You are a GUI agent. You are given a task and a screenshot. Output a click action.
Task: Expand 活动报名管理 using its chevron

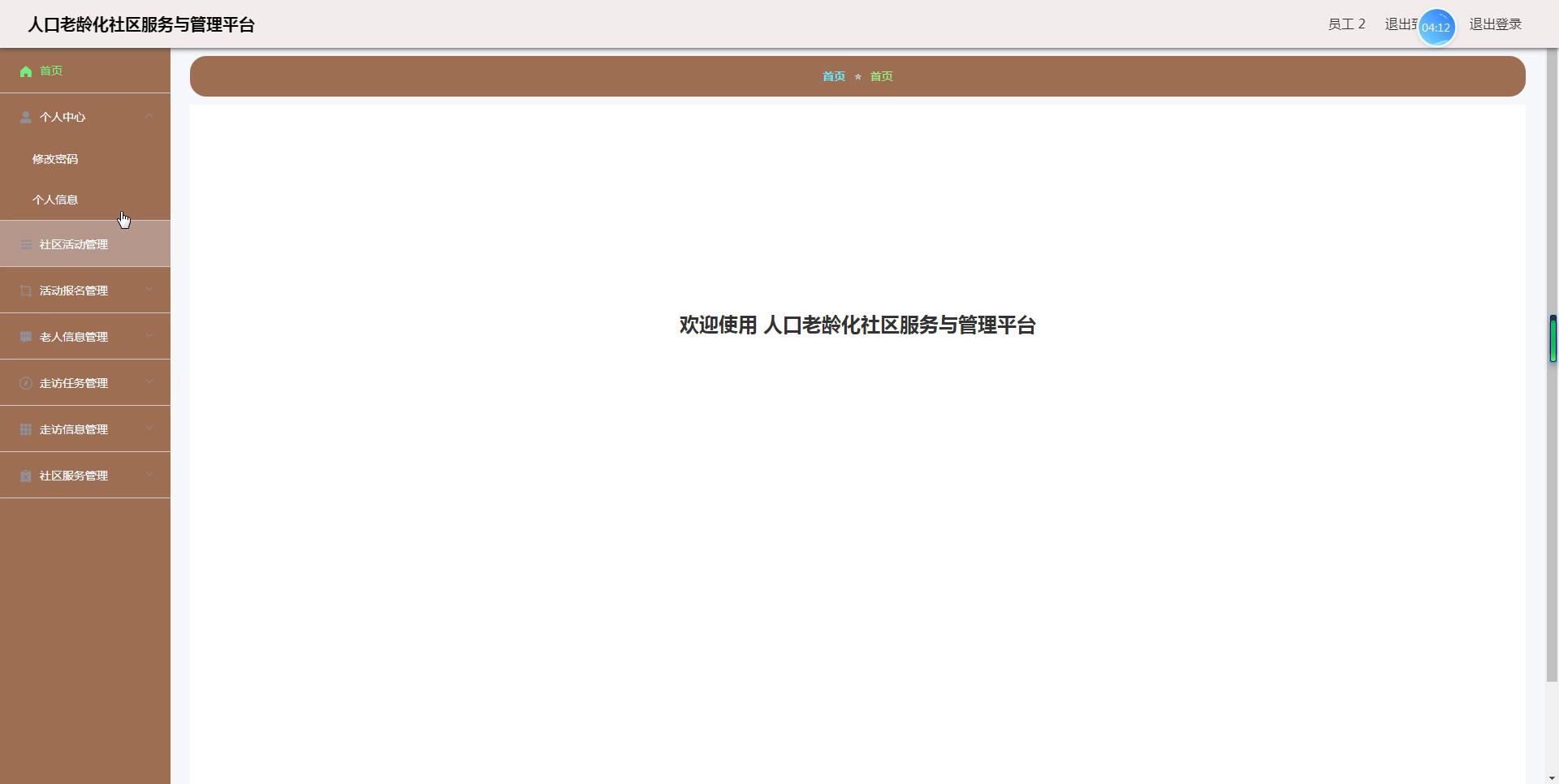click(149, 290)
